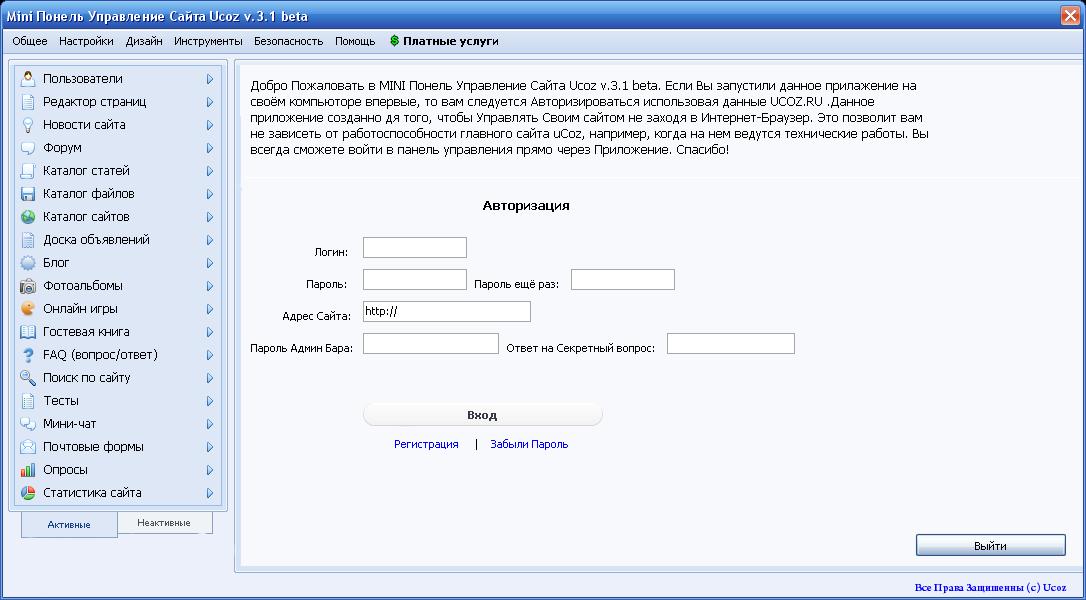Focus the Пароль input field

click(x=415, y=279)
